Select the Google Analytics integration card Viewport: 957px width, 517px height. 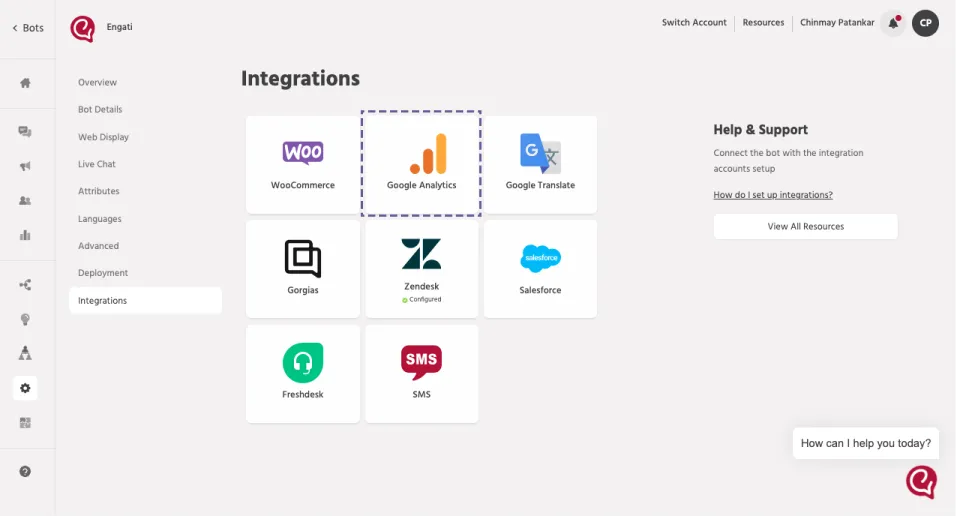[421, 164]
